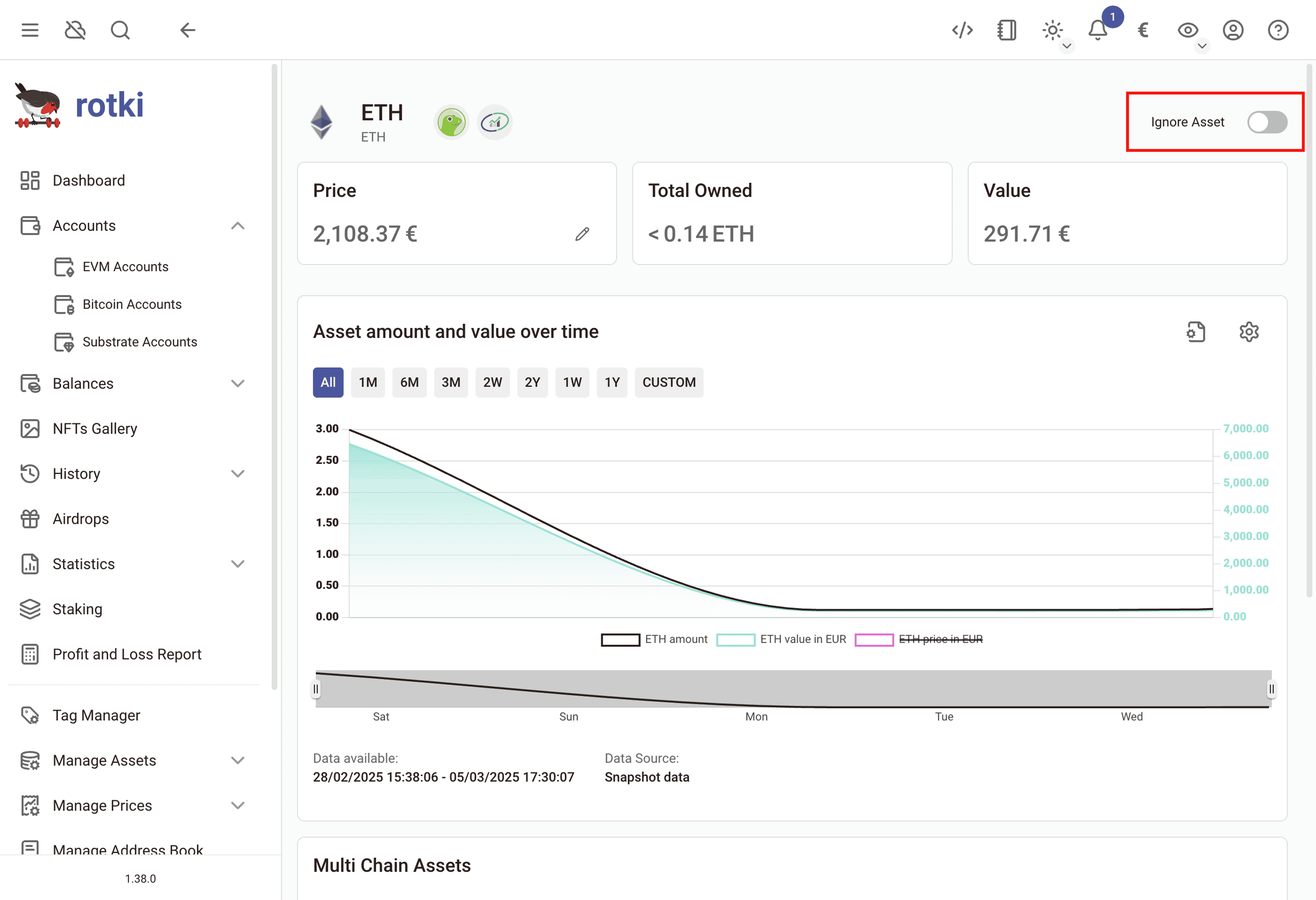This screenshot has height=900, width=1316.
Task: Go to Substrate Accounts
Action: pyautogui.click(x=140, y=342)
